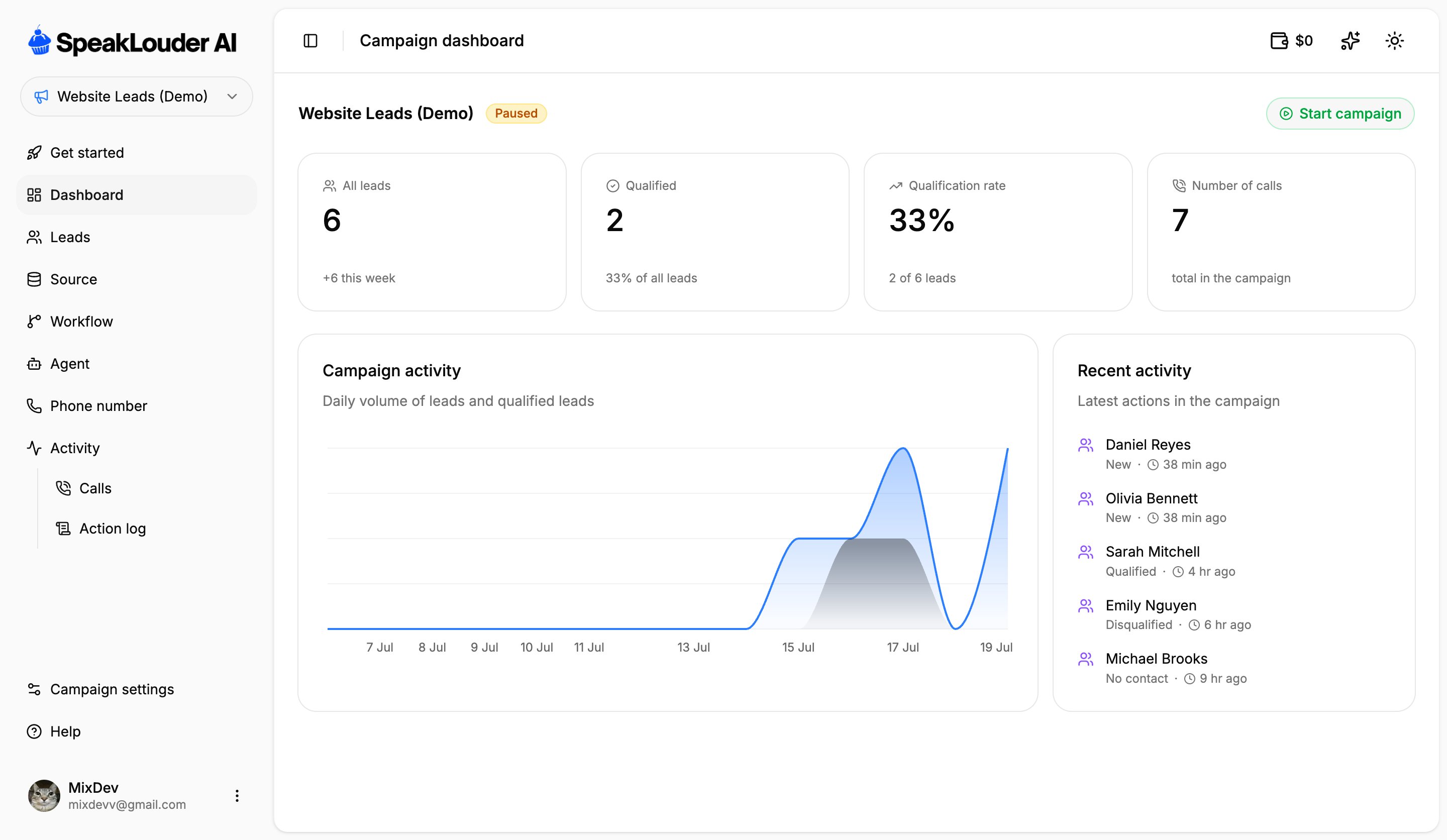The image size is (1447, 840).
Task: Click the Number of calls phone icon
Action: click(1179, 186)
